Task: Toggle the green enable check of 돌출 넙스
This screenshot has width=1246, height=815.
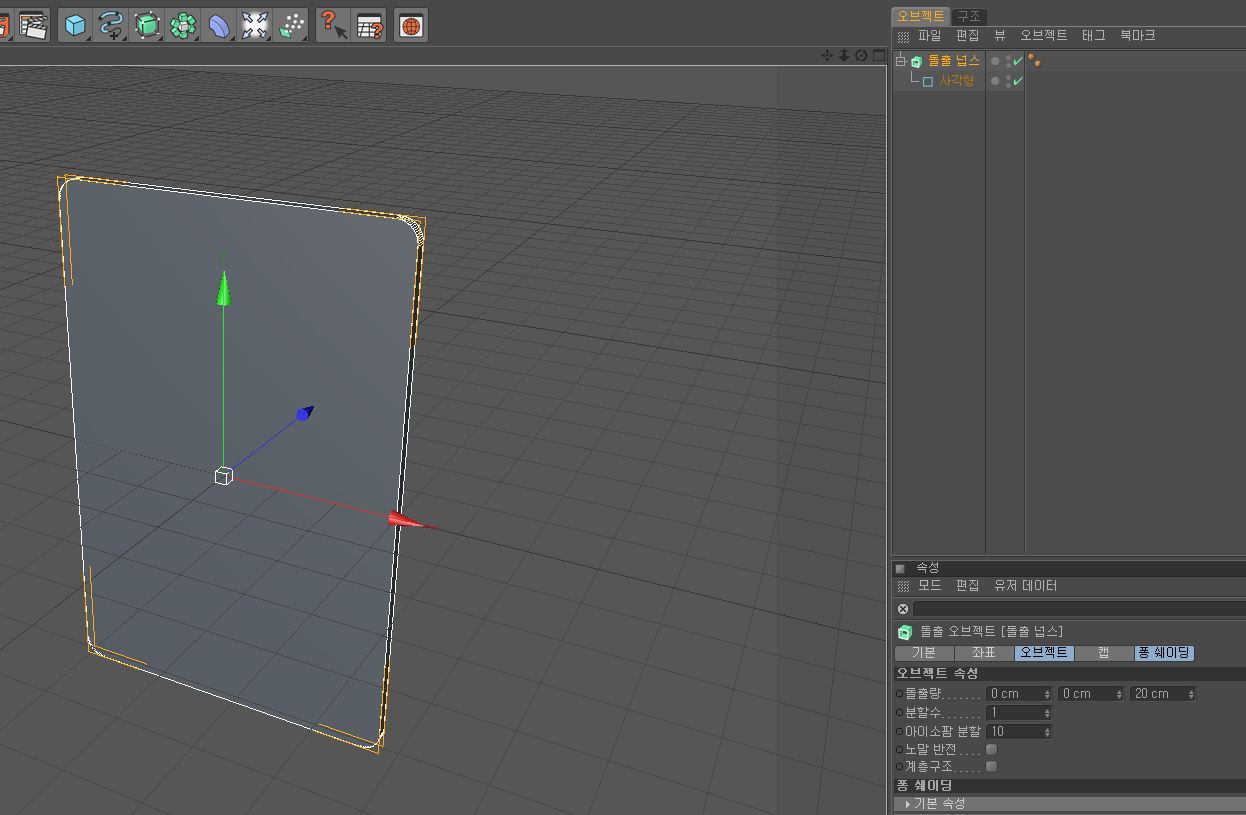Action: pyautogui.click(x=1018, y=62)
